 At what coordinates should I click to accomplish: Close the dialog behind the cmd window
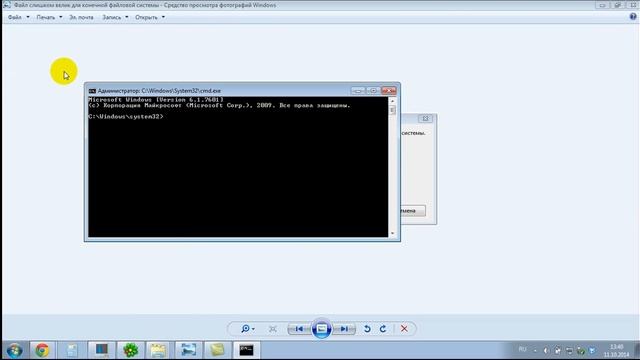425,118
